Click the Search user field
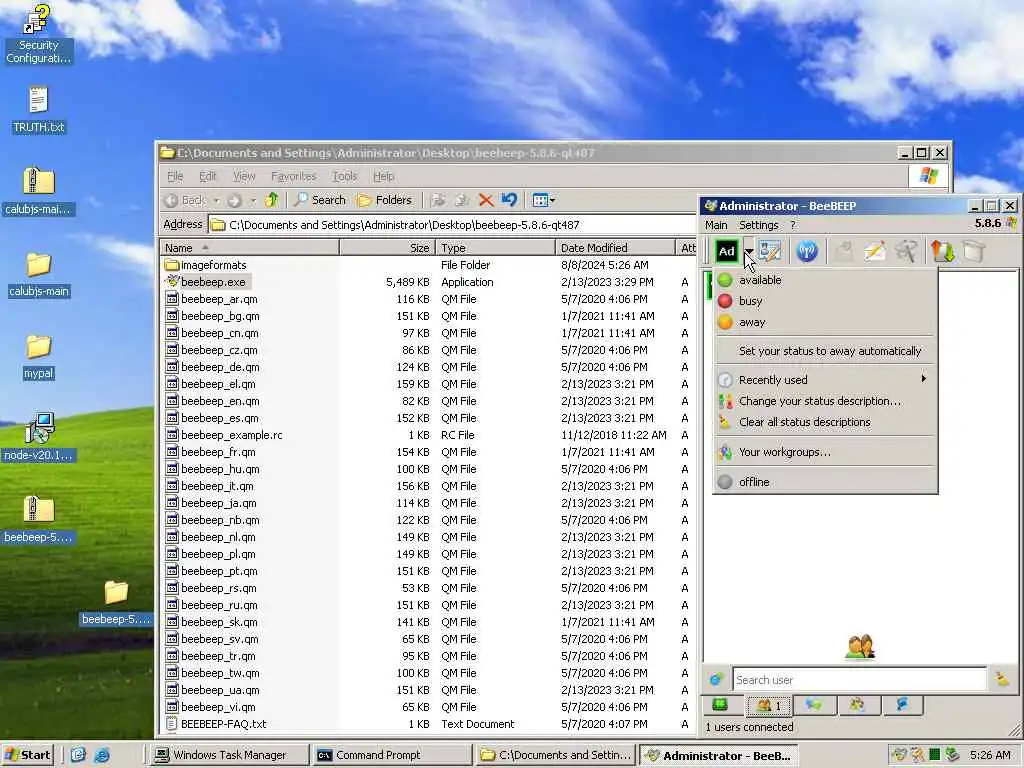 click(859, 680)
